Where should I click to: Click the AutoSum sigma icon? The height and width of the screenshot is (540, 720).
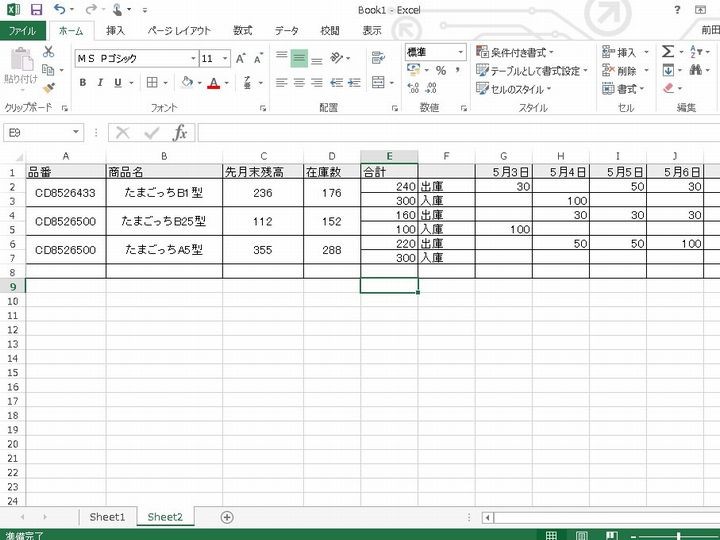pos(667,52)
